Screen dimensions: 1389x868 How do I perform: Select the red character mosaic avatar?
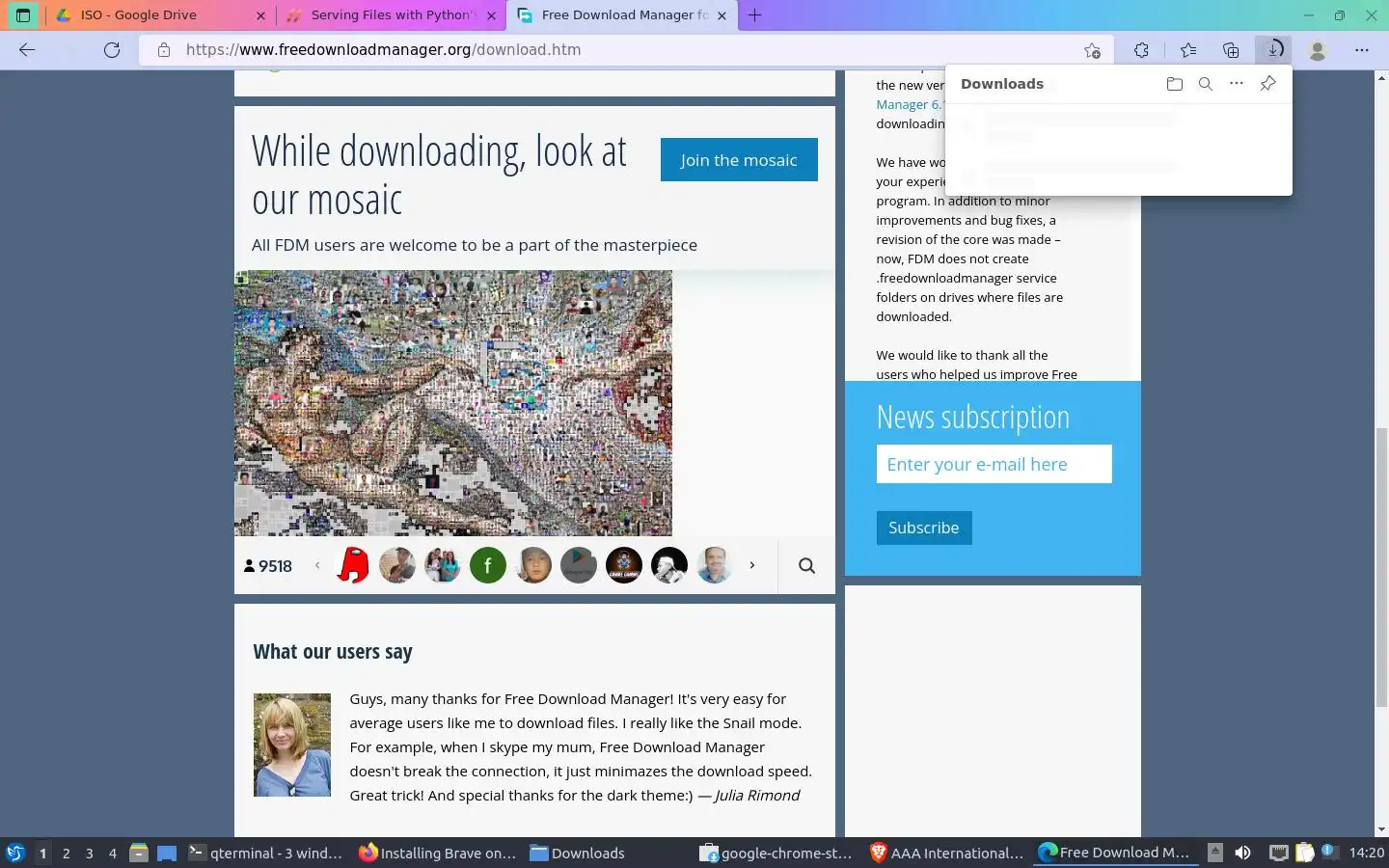352,565
